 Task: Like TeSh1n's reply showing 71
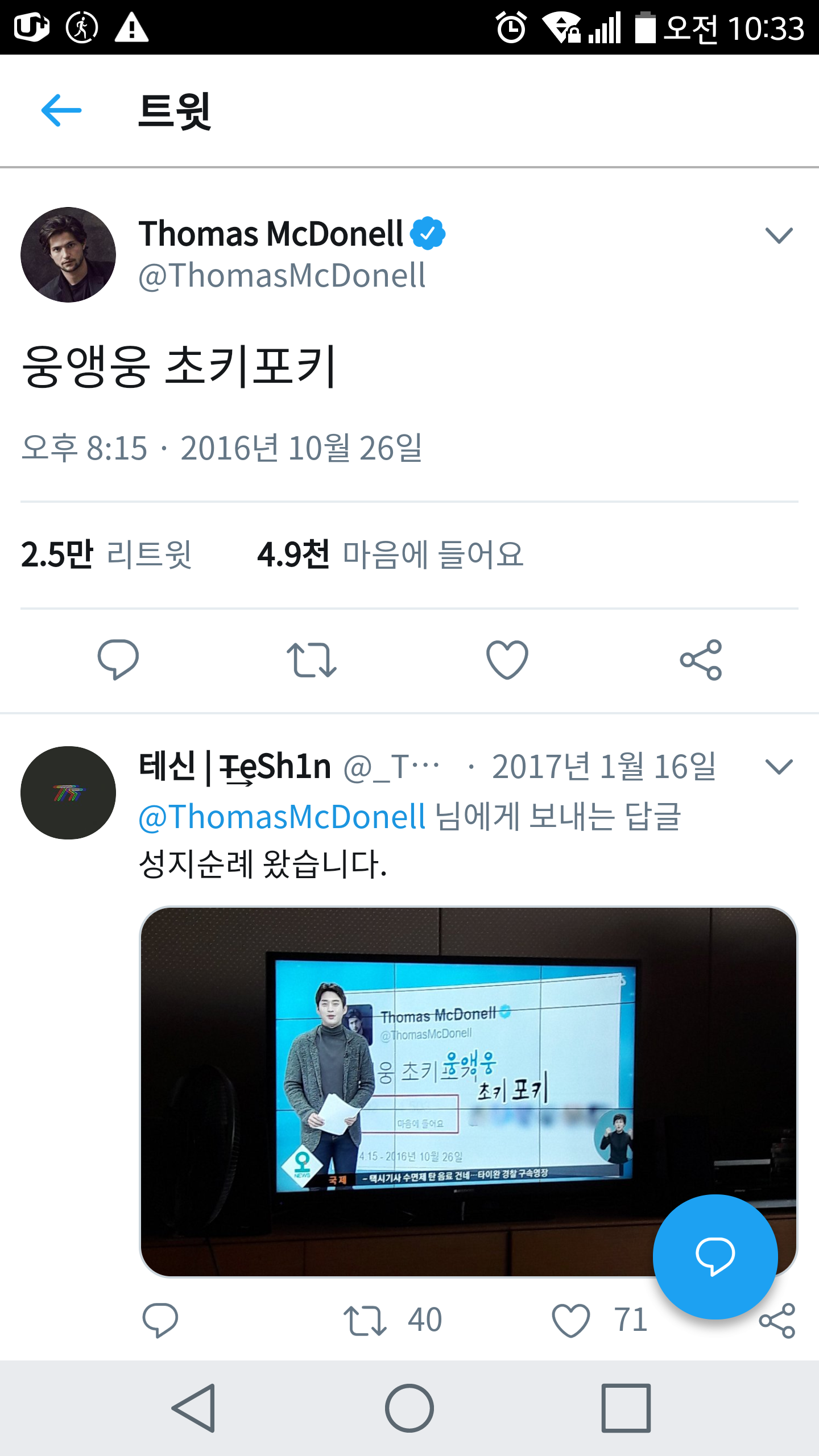coord(599,1320)
